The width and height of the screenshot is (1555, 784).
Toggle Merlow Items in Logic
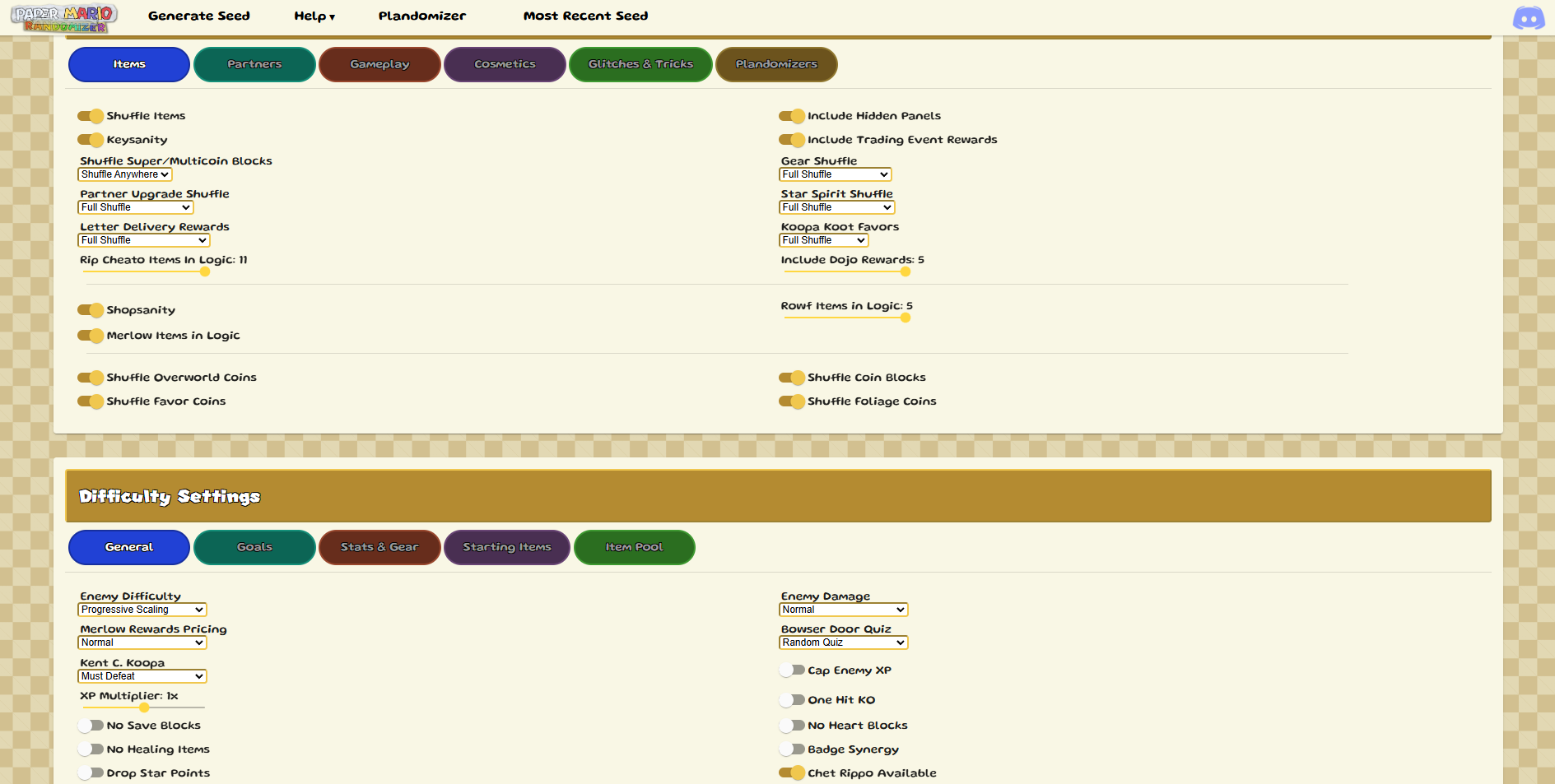(x=91, y=336)
